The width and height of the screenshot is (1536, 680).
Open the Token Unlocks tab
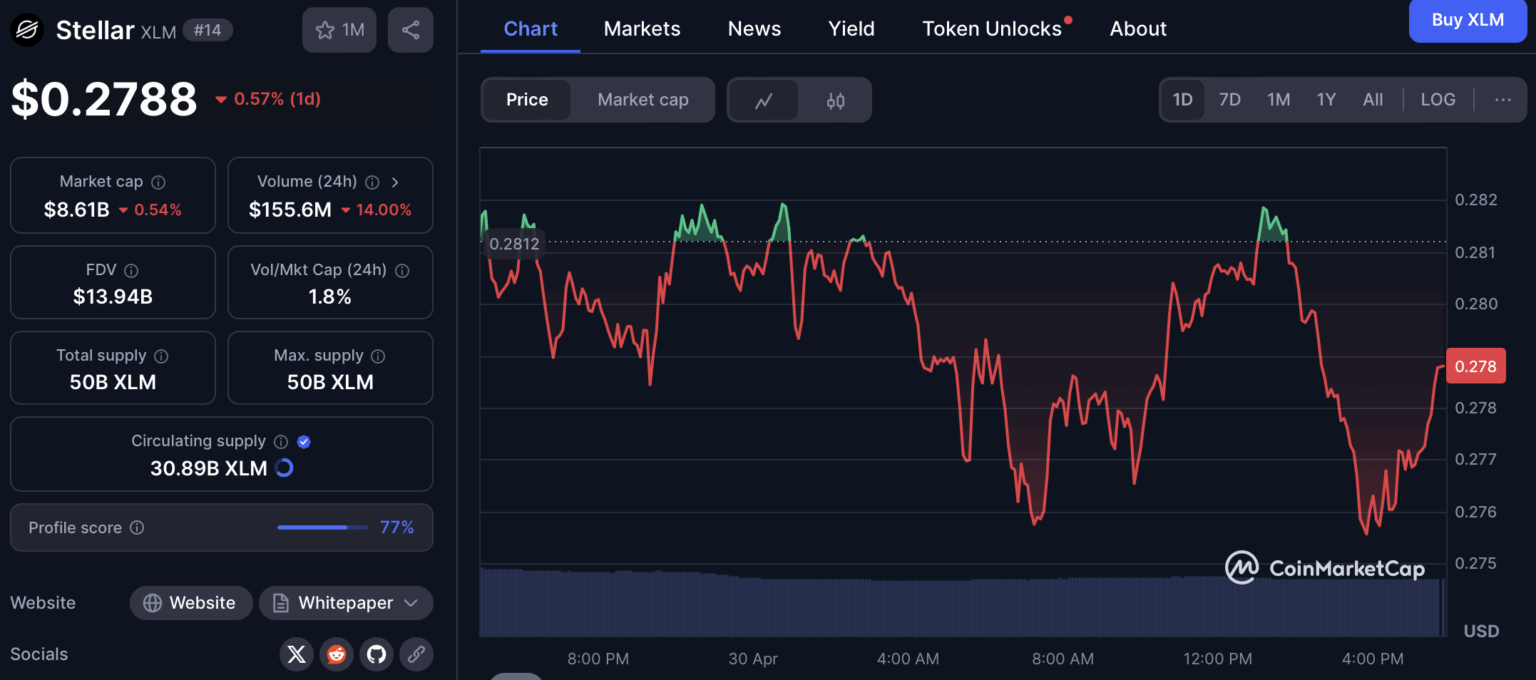coord(990,28)
